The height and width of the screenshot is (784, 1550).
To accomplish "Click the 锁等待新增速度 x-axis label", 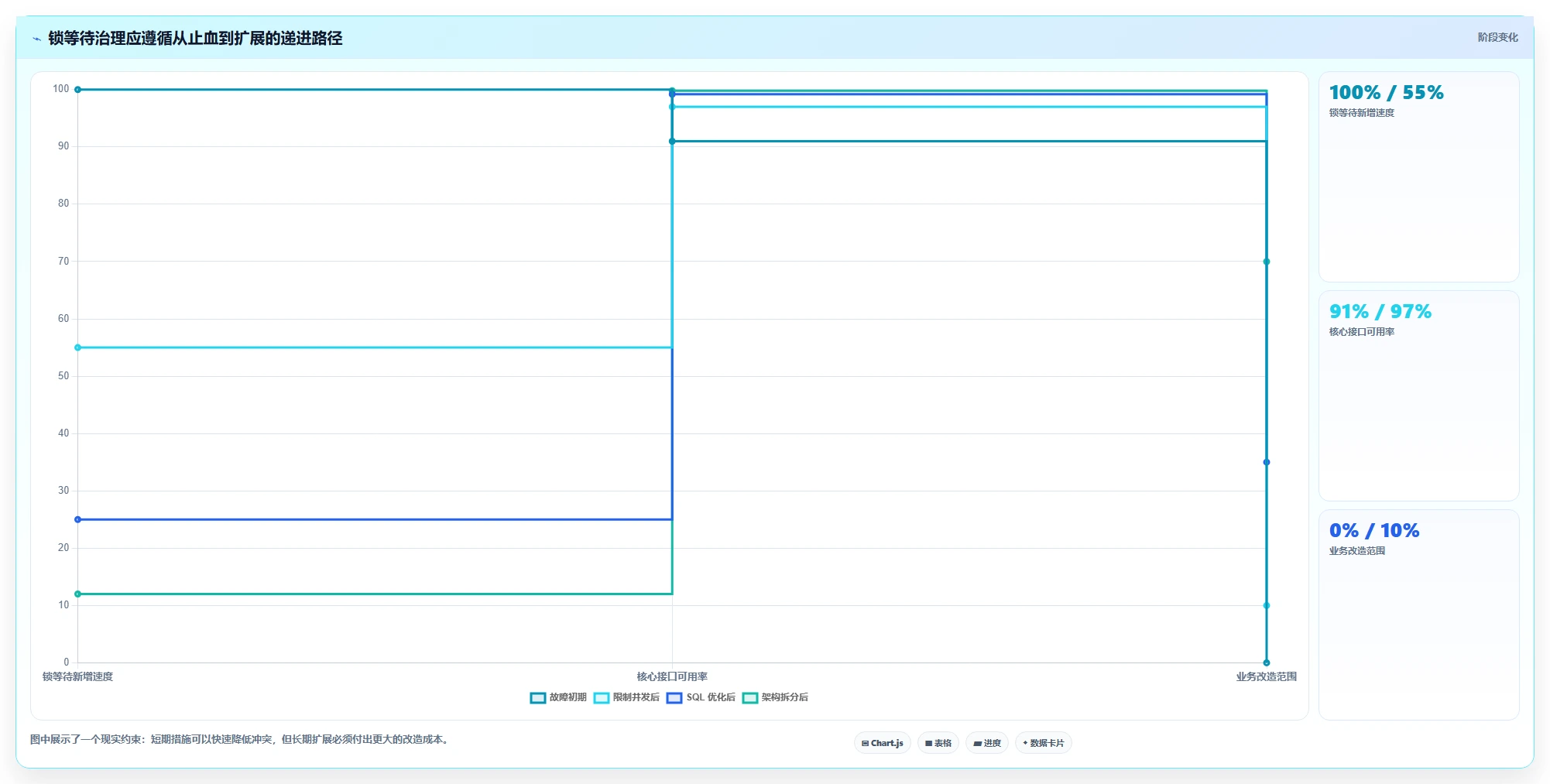I will coord(77,676).
